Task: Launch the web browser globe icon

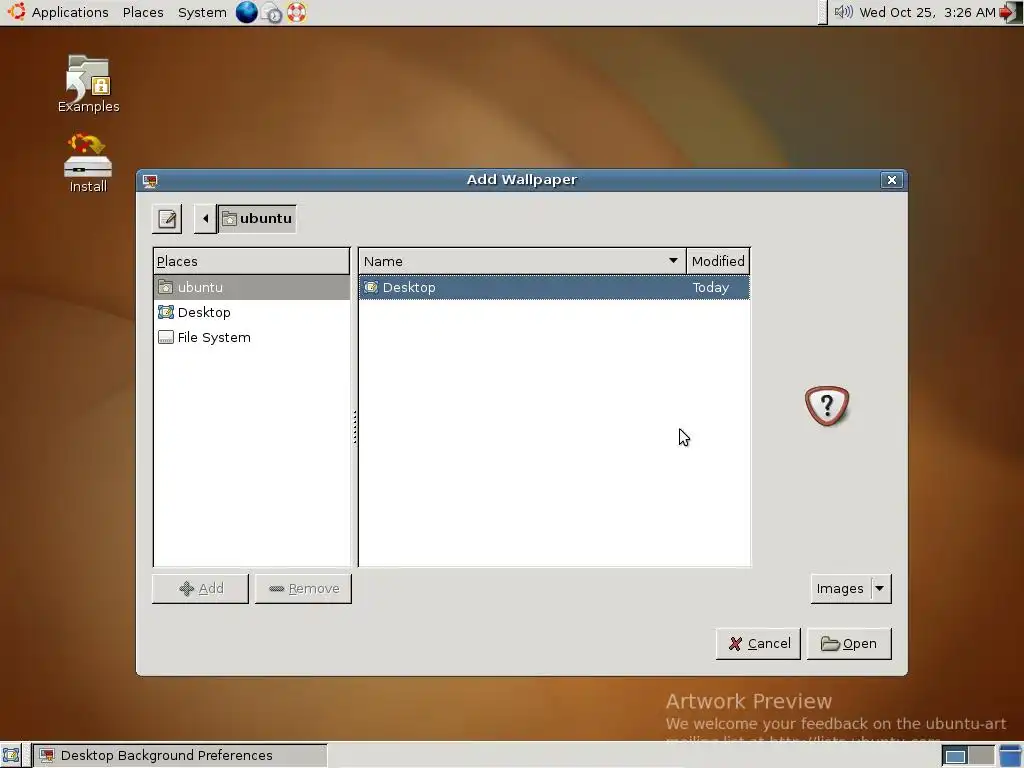Action: (x=246, y=12)
